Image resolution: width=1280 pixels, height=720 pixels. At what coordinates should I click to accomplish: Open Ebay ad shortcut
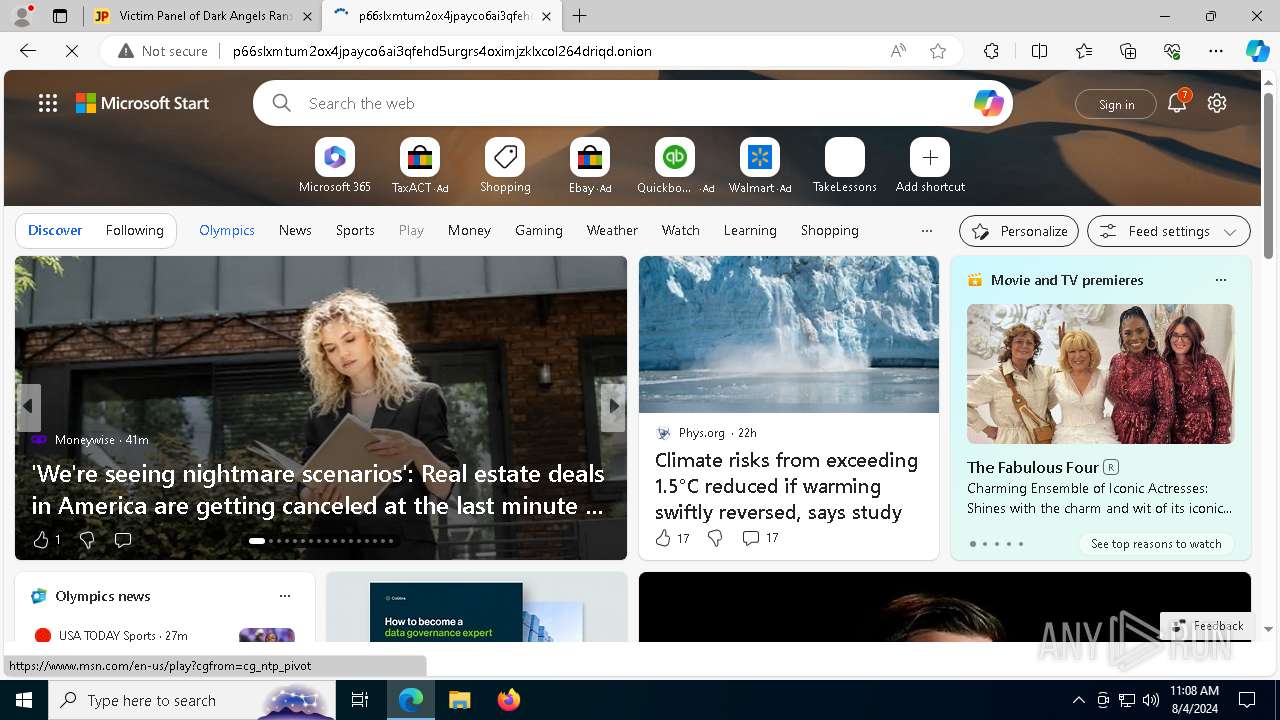[590, 166]
